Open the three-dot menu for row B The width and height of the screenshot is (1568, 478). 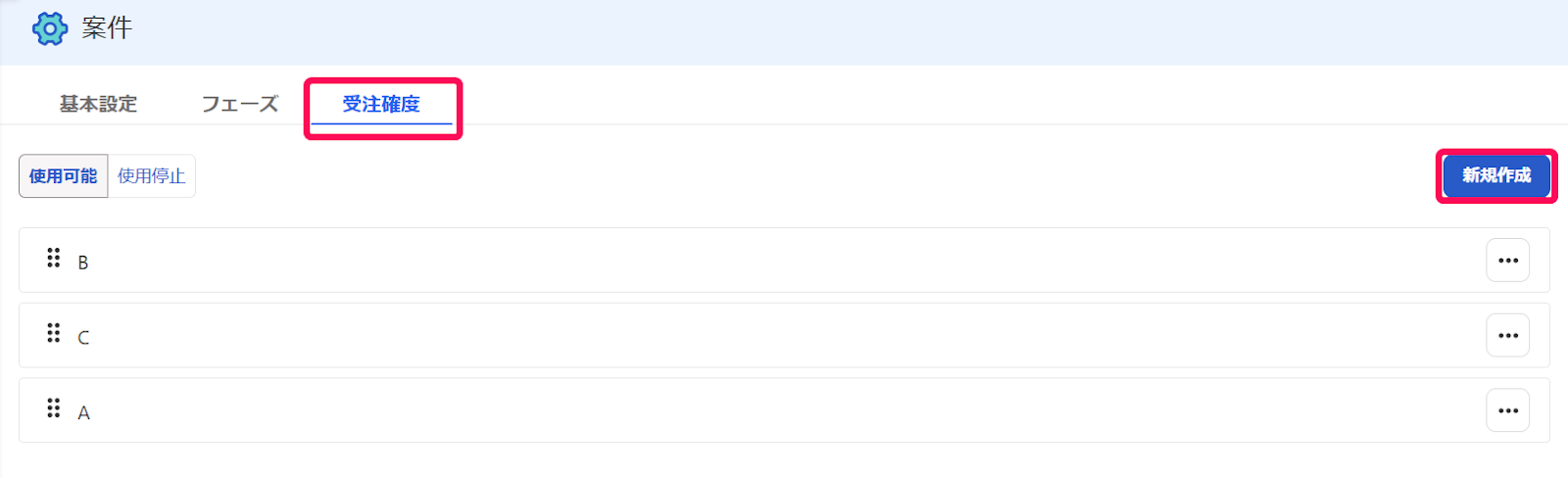1507,261
